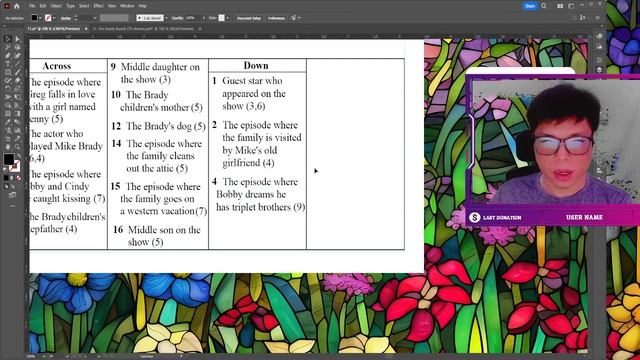Open the Window menu
640x360 pixels.
[x=127, y=6]
